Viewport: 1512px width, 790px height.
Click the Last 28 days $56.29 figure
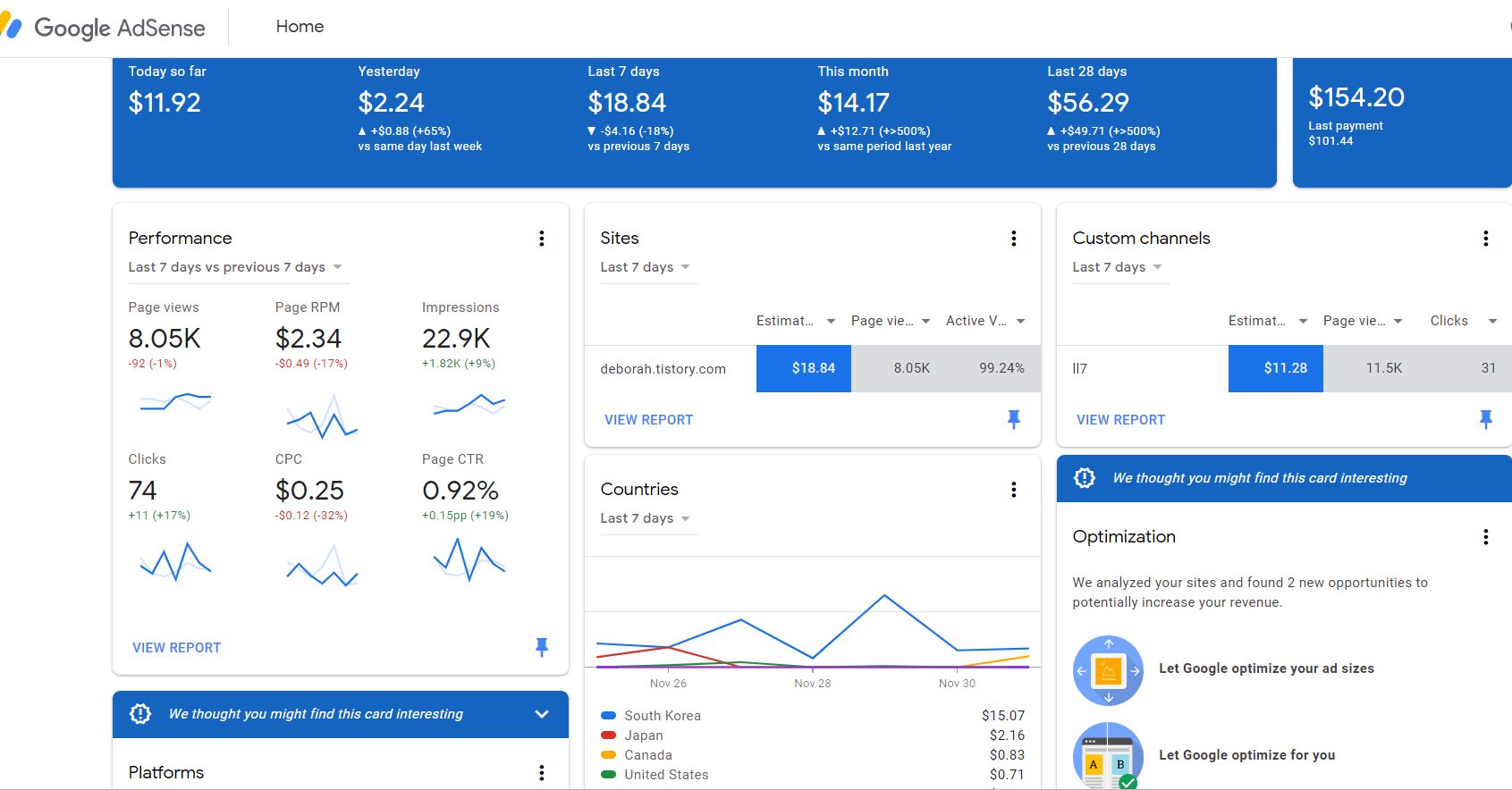(x=1088, y=103)
